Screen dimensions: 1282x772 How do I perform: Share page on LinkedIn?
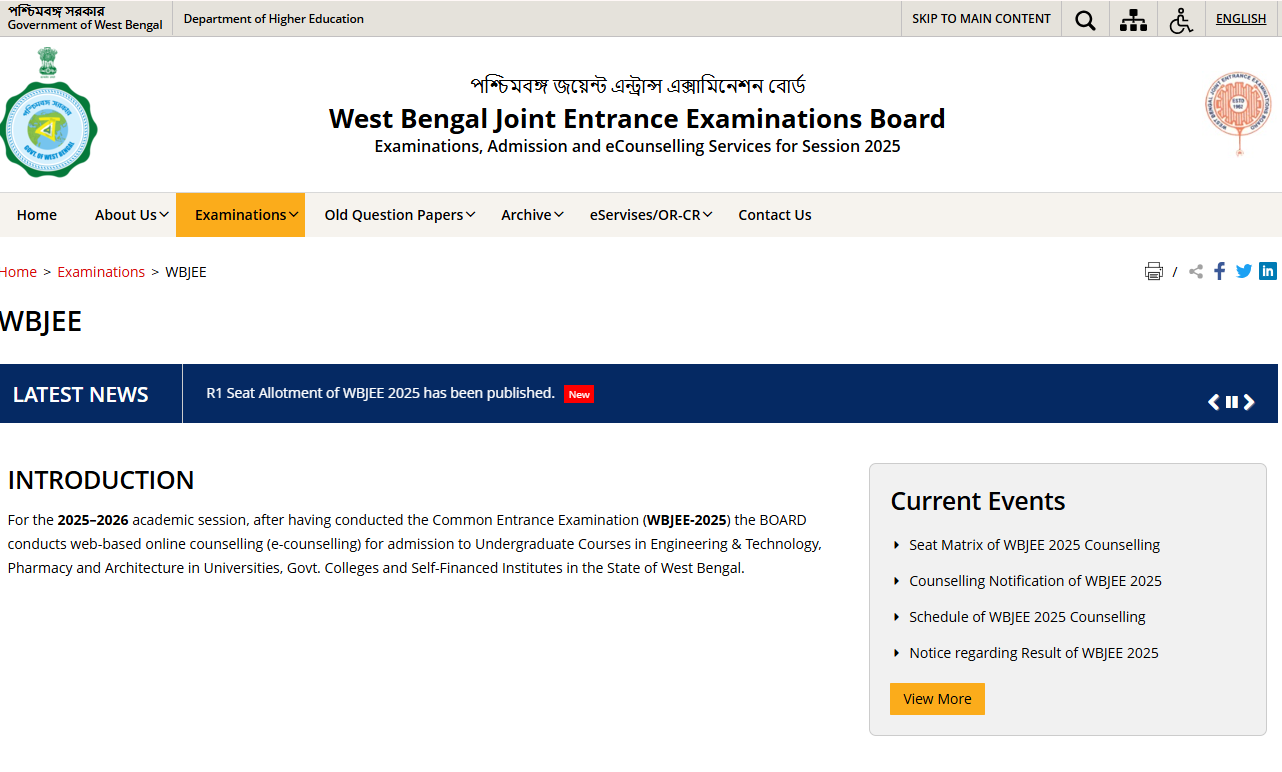coord(1268,271)
